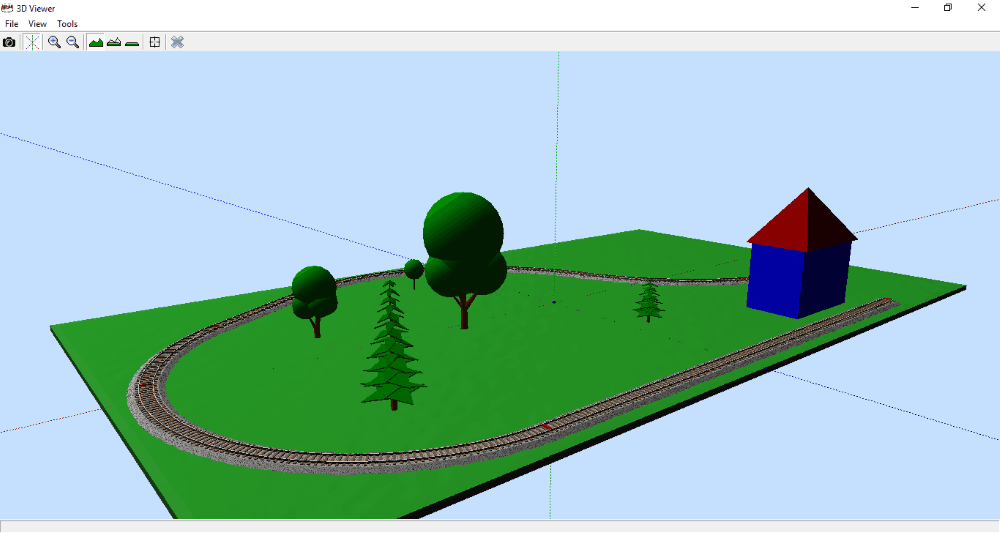
Task: Click the largest round-canopy tree
Action: pos(465,259)
